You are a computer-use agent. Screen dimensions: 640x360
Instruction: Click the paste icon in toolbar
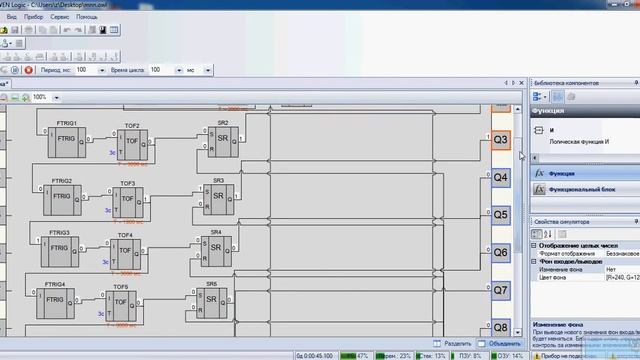point(53,30)
